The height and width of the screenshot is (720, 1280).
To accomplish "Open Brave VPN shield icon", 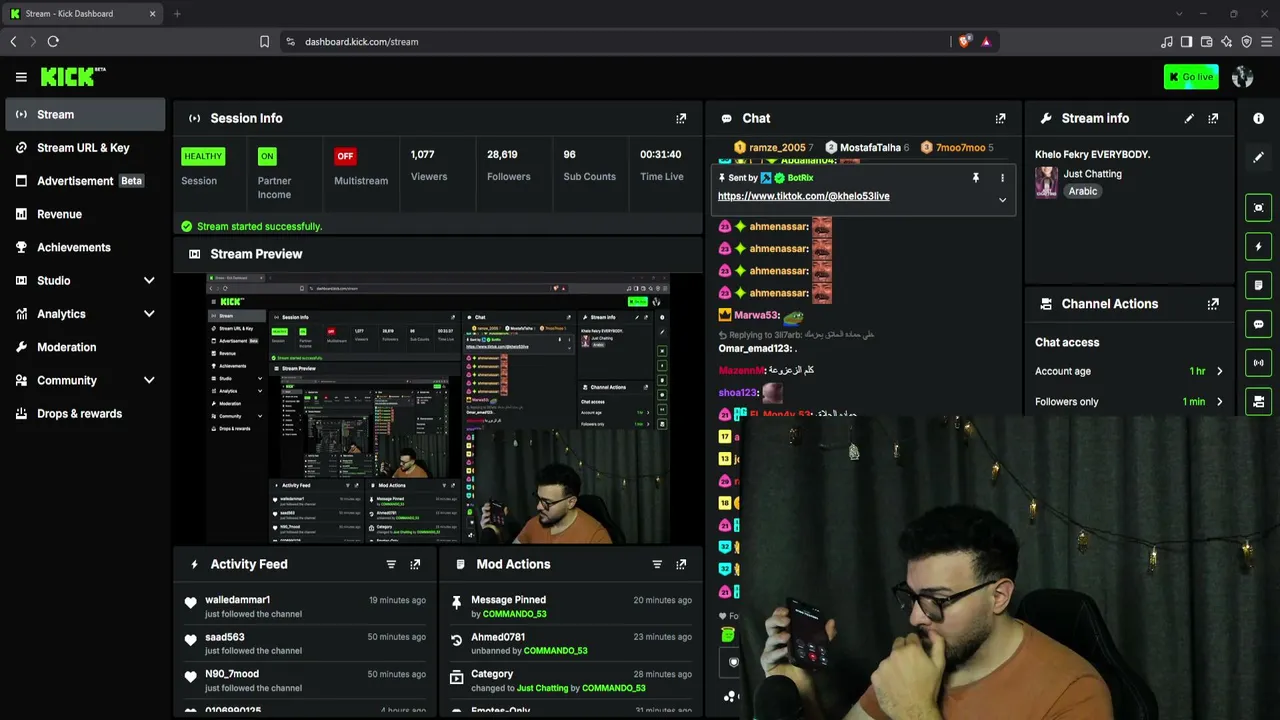I will [x=1246, y=42].
